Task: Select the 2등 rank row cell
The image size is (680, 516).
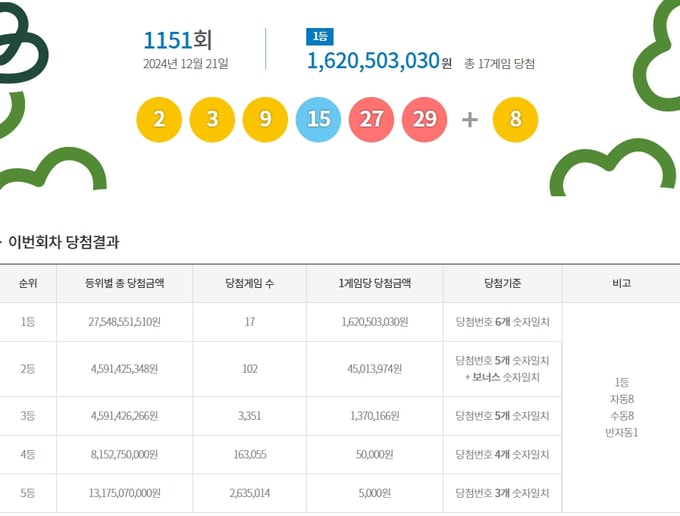Action: (x=28, y=369)
